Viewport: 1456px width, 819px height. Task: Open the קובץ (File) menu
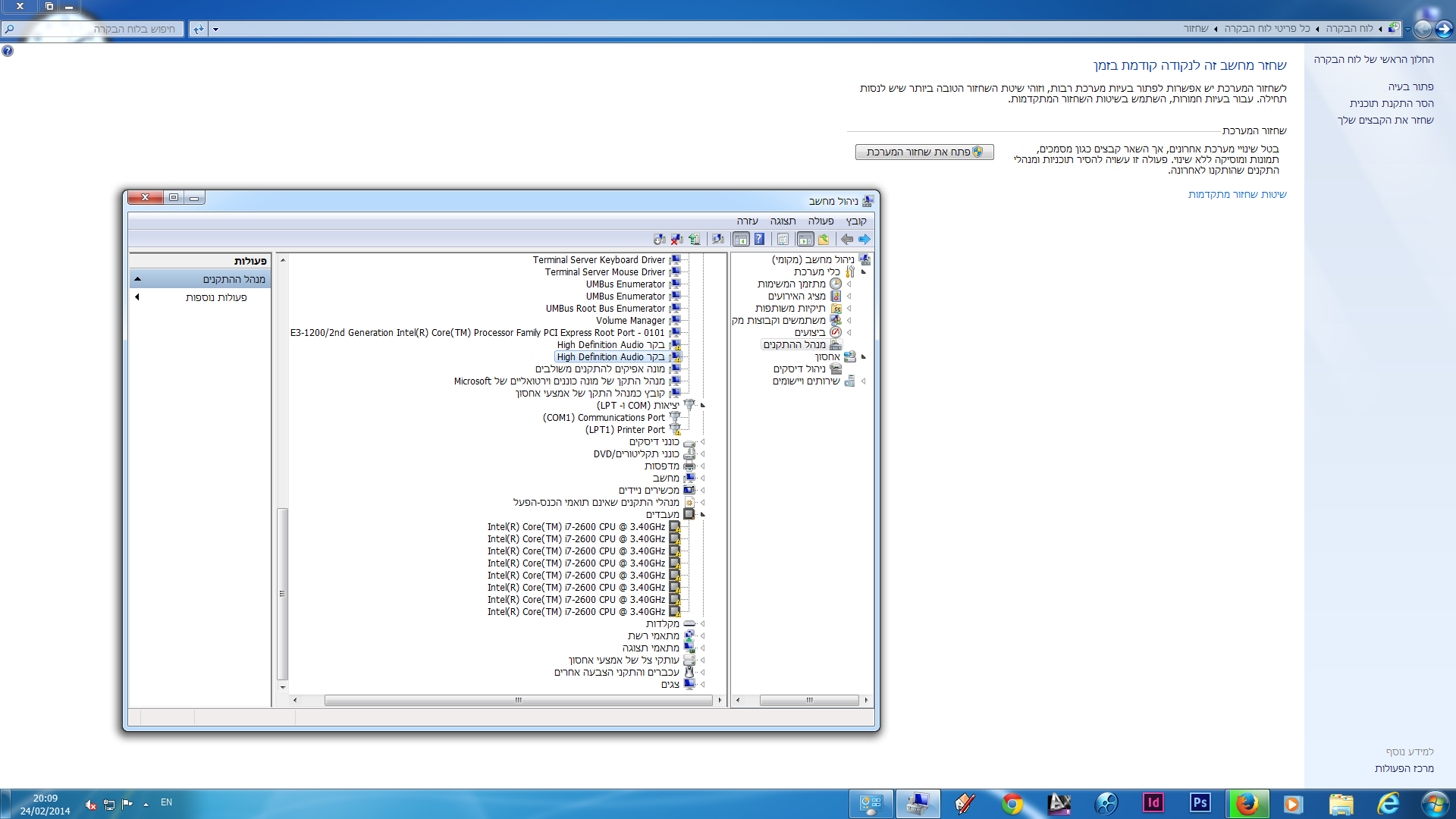pos(856,221)
